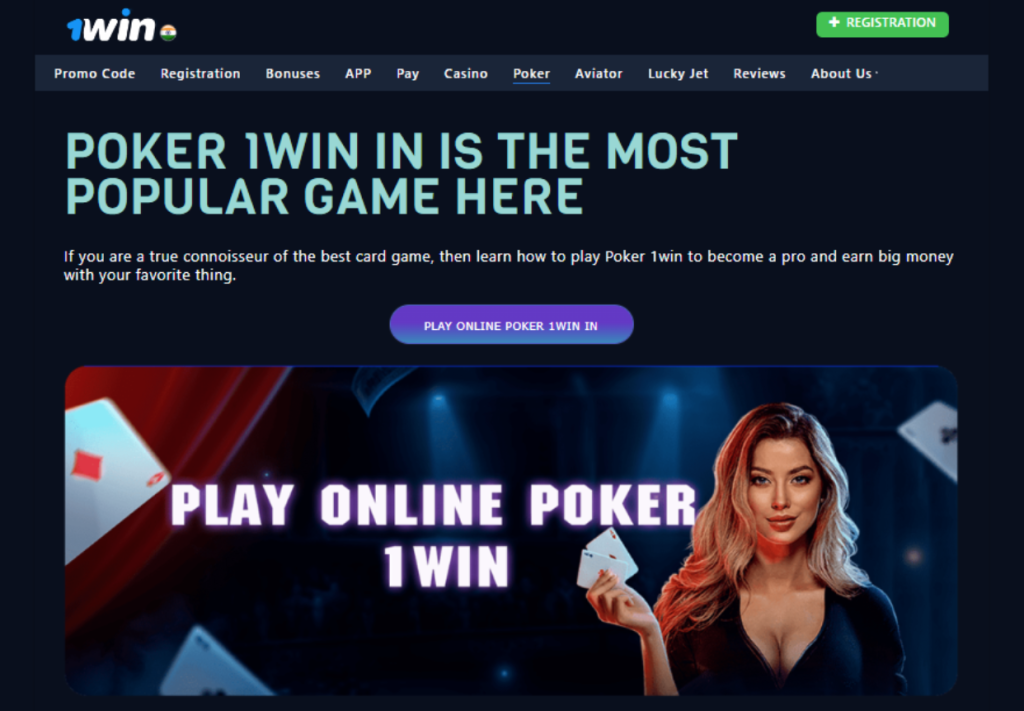Expand the About Us dropdown
The image size is (1024, 711).
click(844, 74)
